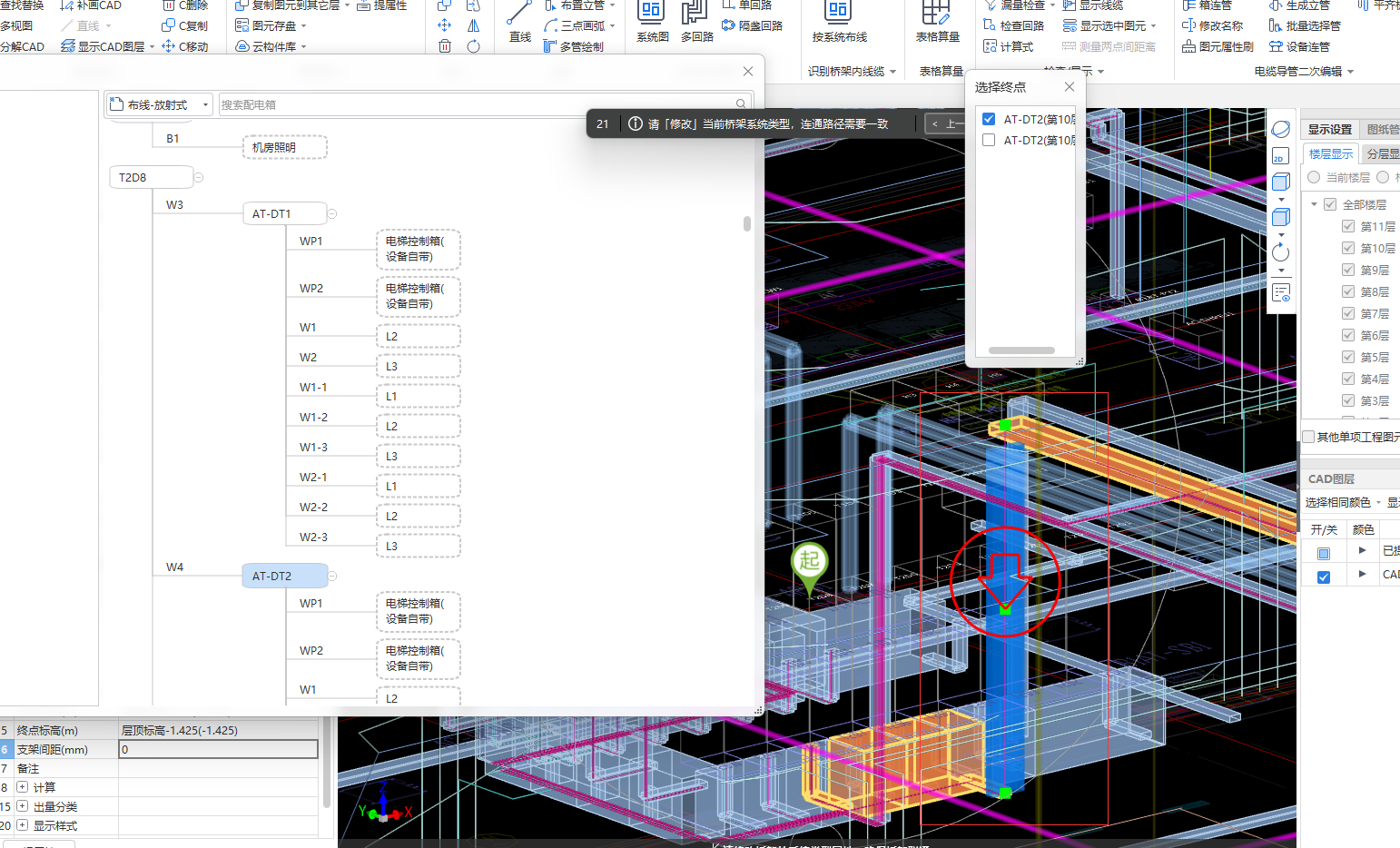1400x848 pixels.
Task: Click the 机房照明 node
Action: [x=284, y=147]
